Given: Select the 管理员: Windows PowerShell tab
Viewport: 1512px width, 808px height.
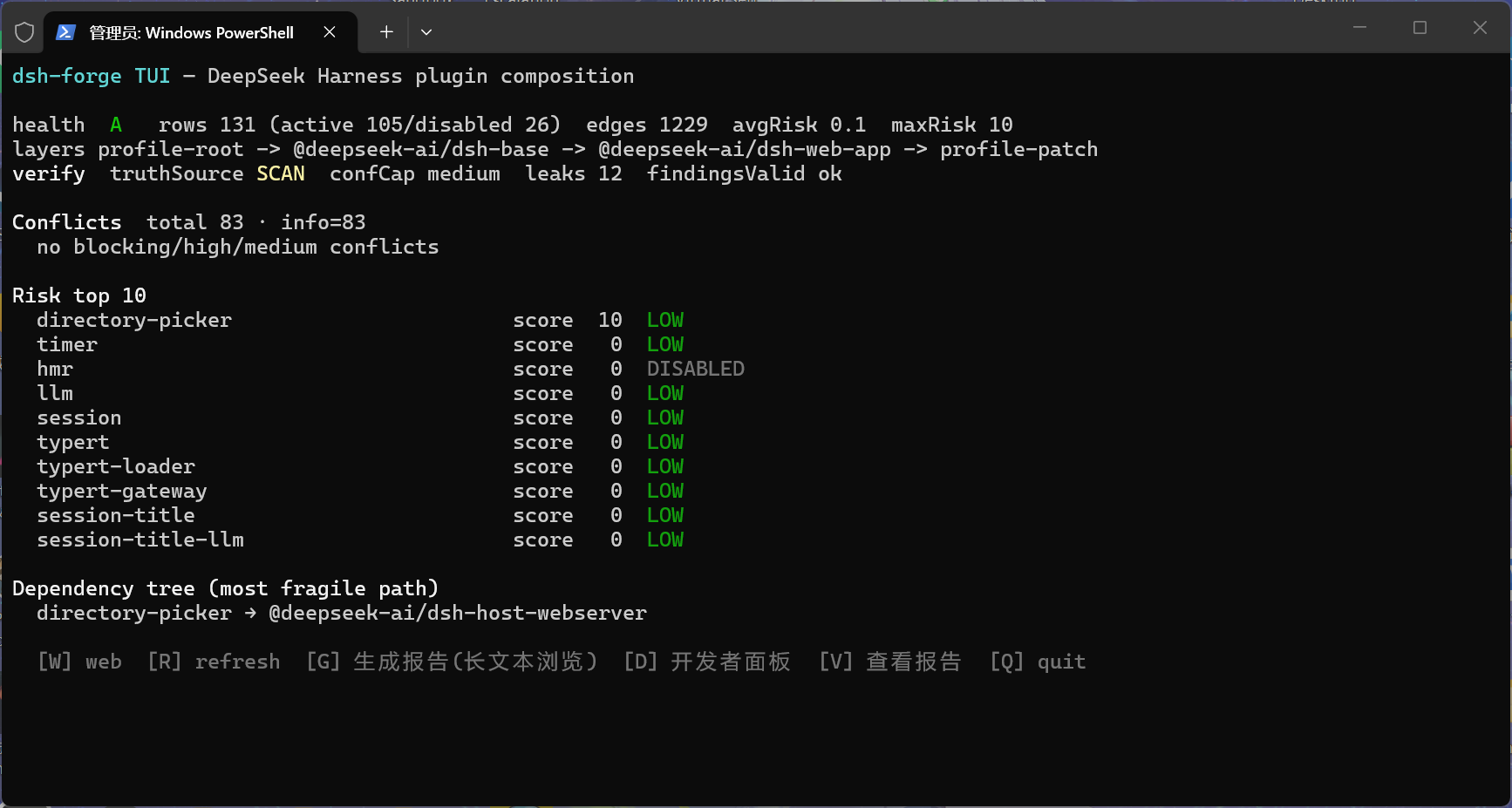Looking at the screenshot, I should pyautogui.click(x=201, y=32).
